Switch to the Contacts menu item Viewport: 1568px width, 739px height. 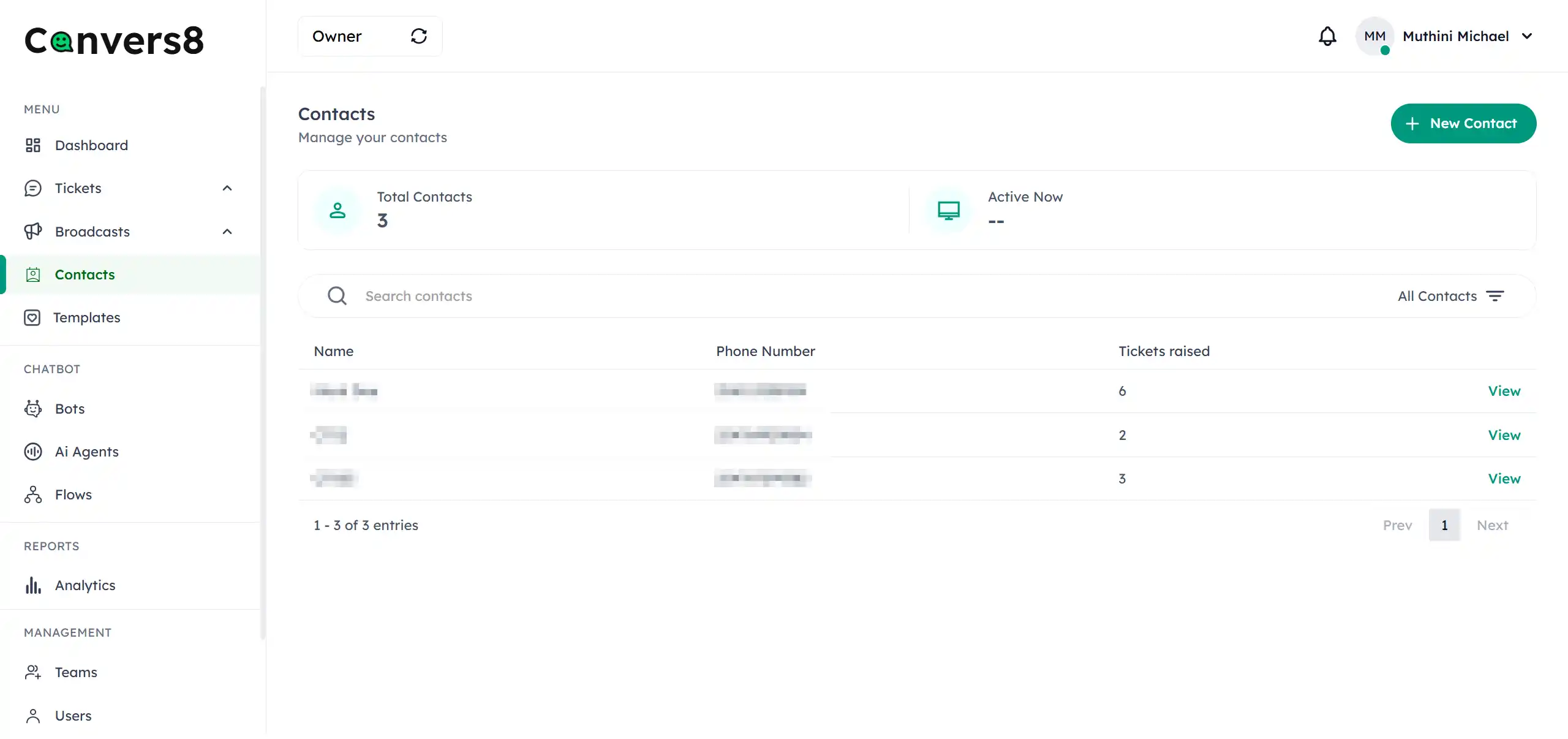tap(85, 275)
